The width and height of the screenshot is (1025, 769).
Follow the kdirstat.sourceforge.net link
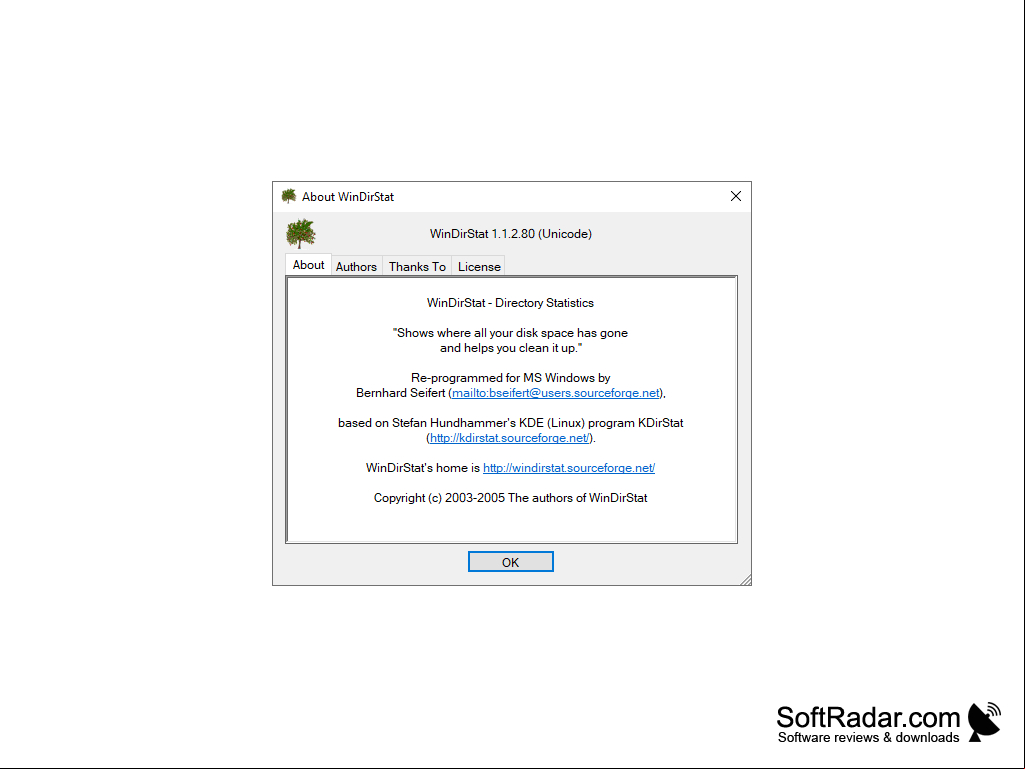510,438
